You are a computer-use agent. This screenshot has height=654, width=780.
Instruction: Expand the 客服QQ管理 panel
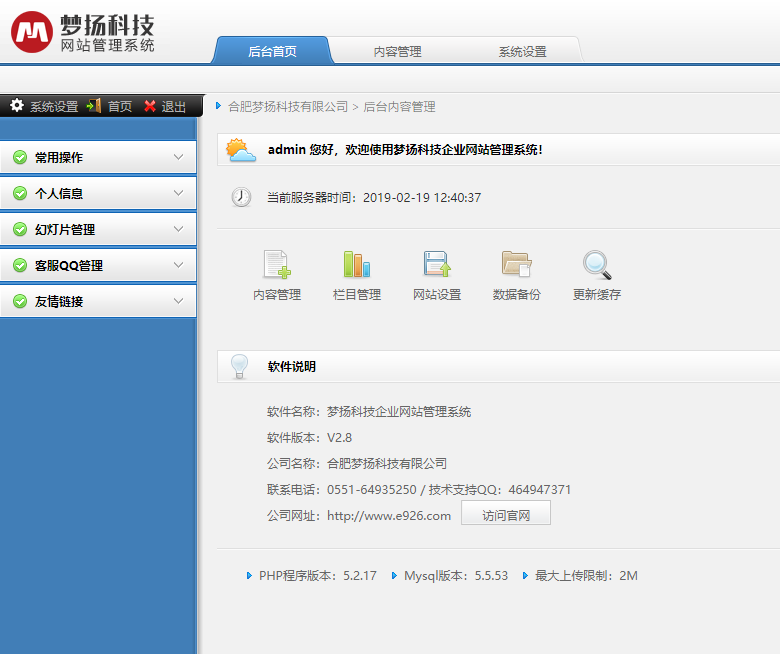pyautogui.click(x=98, y=265)
